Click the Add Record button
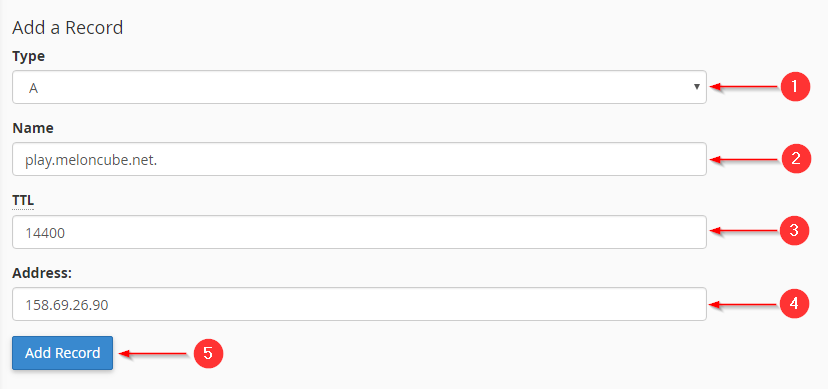The height and width of the screenshot is (389, 828). pos(62,353)
